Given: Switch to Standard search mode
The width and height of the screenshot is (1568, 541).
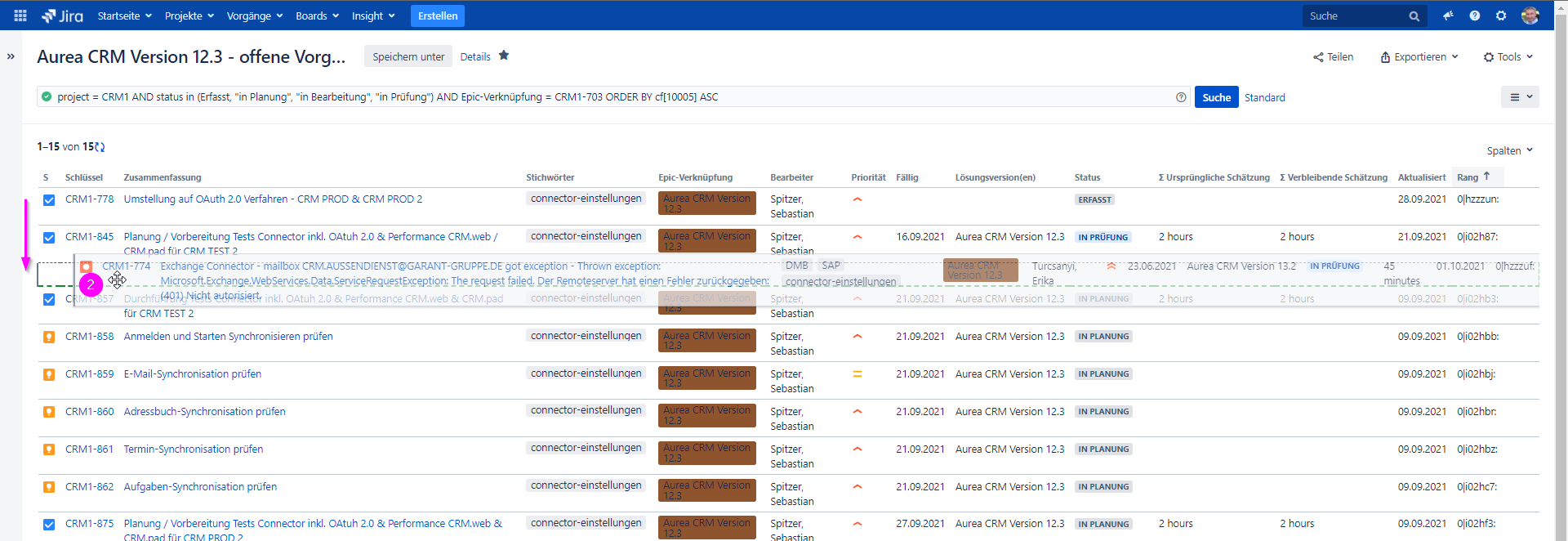Looking at the screenshot, I should [x=1265, y=97].
